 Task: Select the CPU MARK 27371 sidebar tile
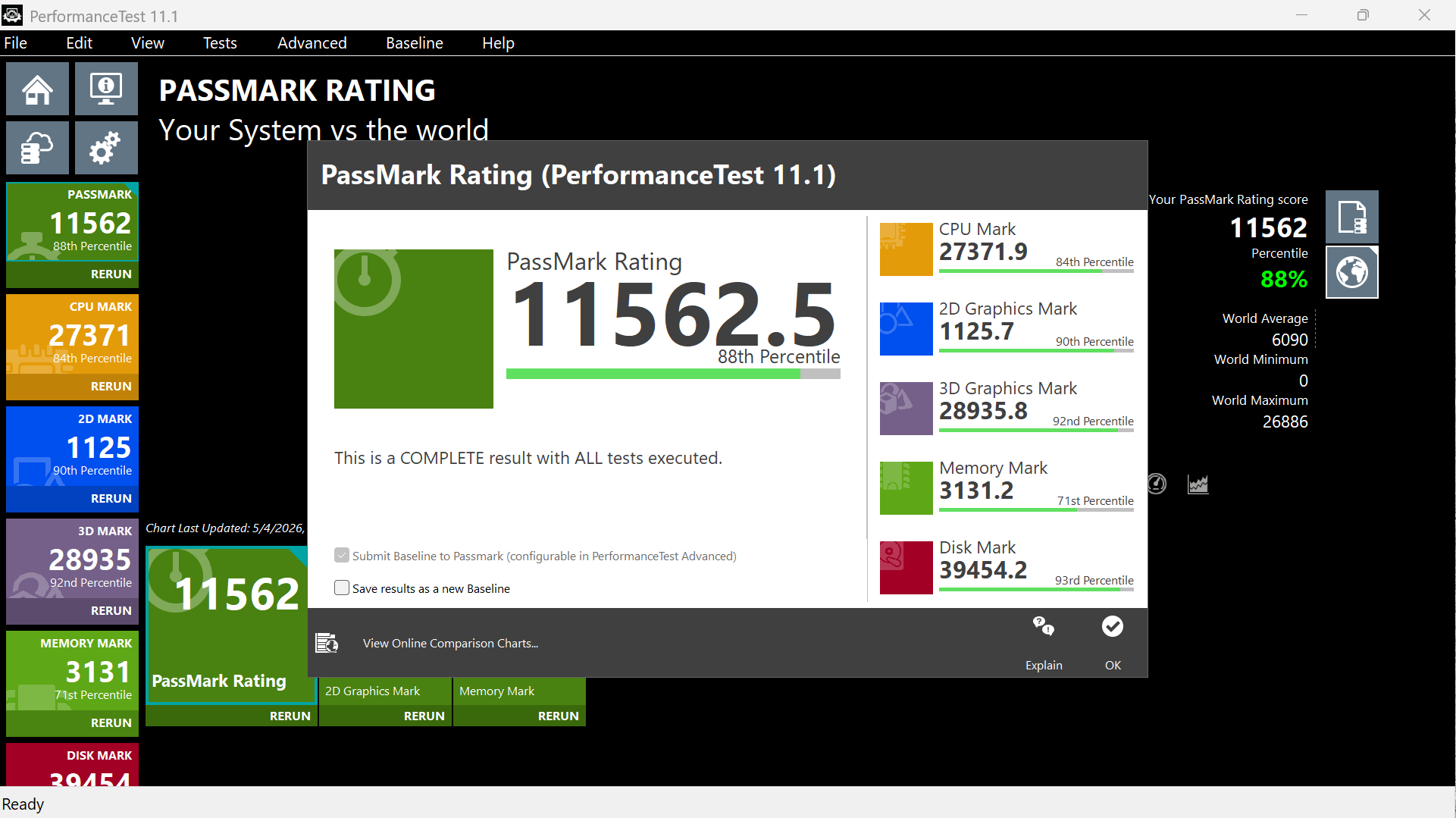(72, 333)
